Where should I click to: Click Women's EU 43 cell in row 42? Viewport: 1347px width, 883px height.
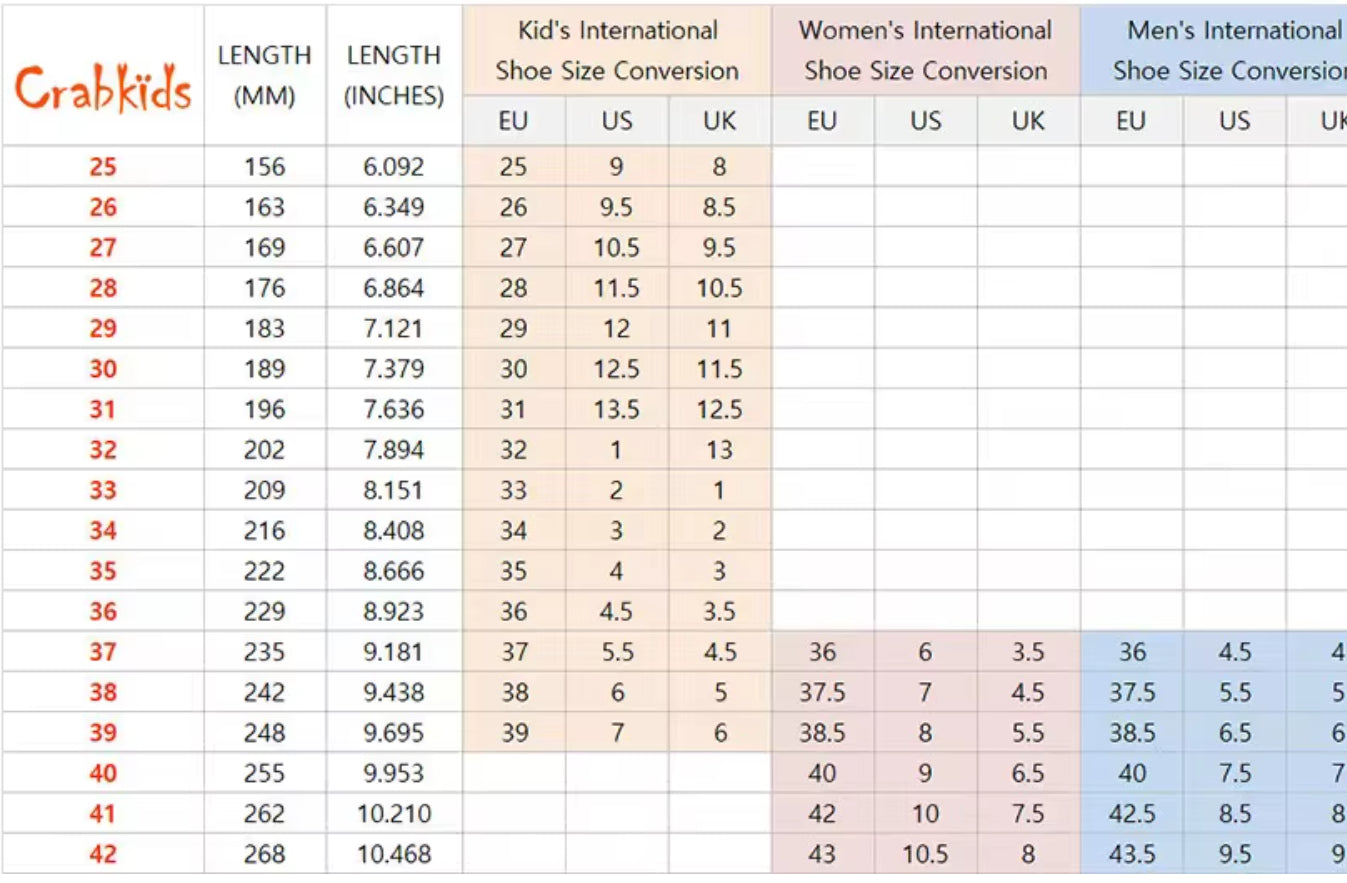click(x=822, y=854)
